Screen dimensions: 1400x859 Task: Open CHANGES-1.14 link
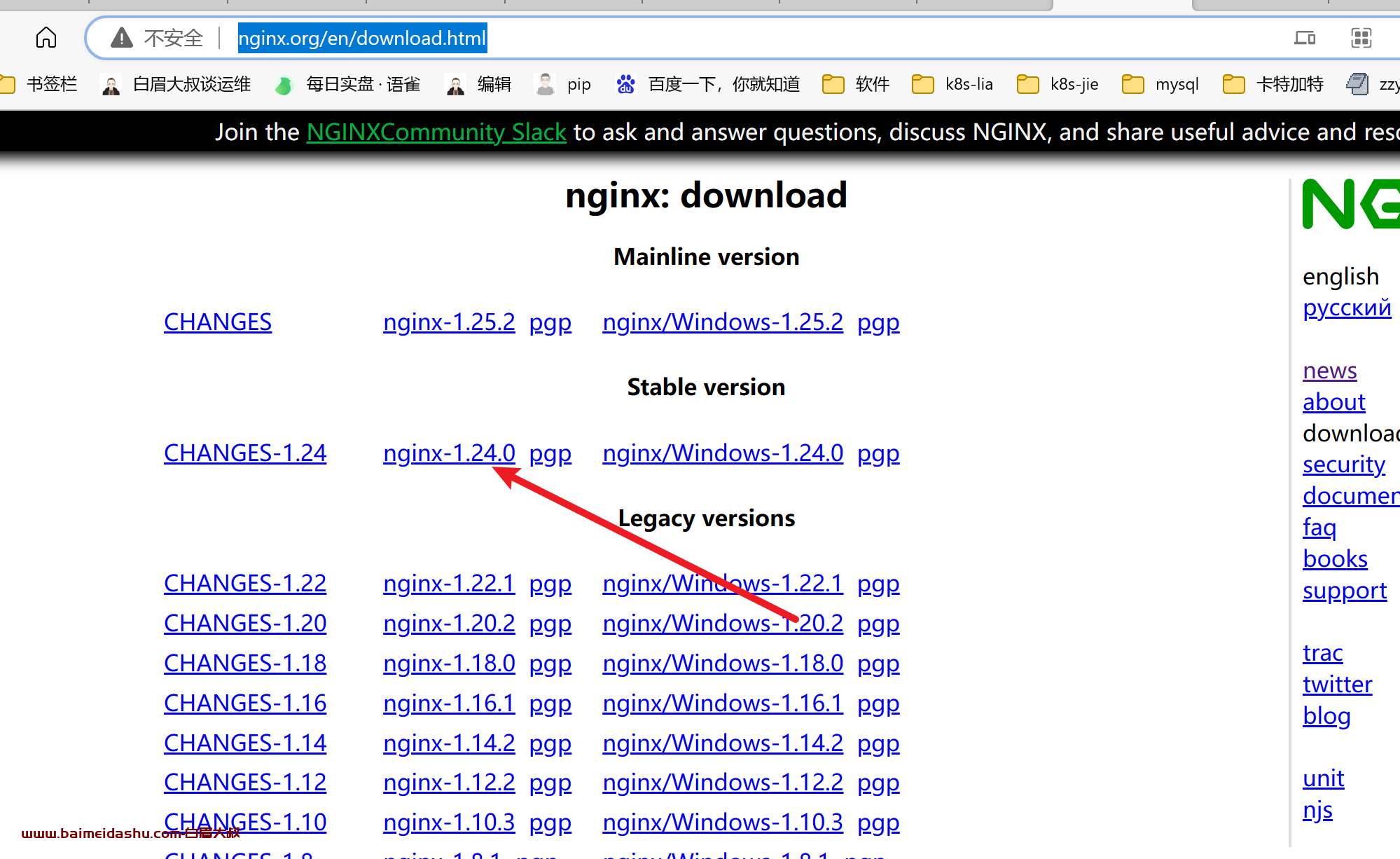point(245,743)
